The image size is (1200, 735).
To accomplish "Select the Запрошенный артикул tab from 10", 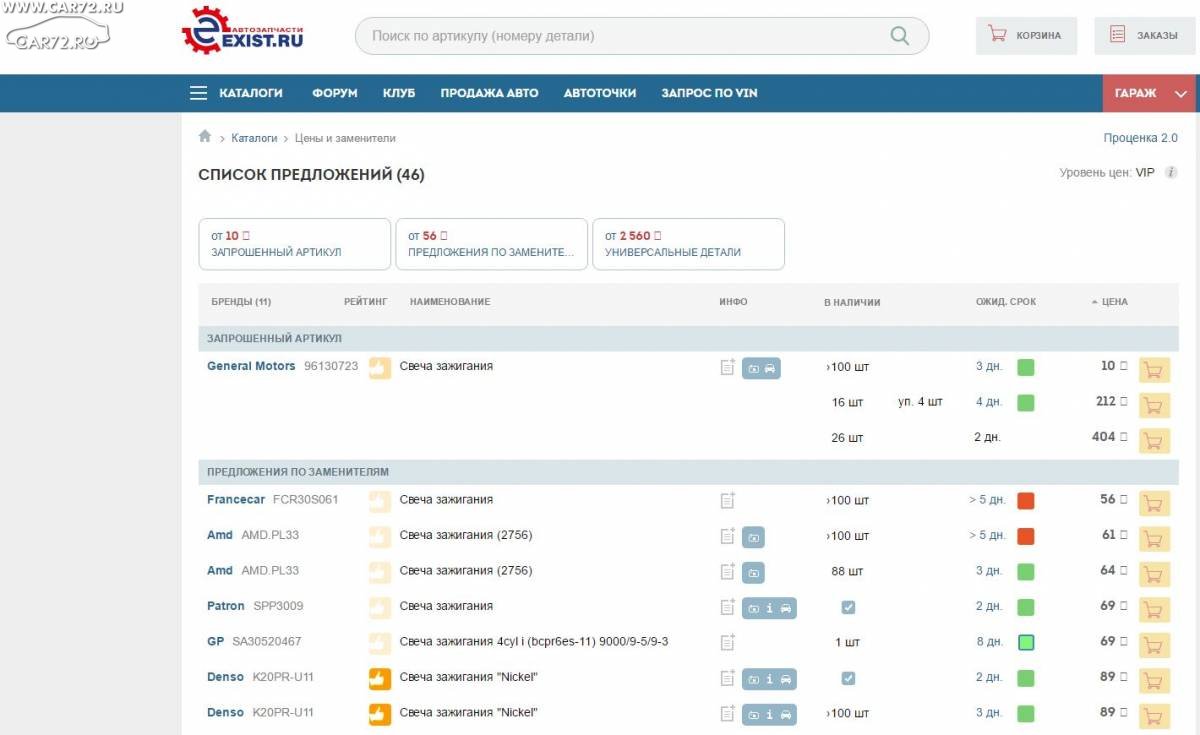I will click(x=294, y=244).
